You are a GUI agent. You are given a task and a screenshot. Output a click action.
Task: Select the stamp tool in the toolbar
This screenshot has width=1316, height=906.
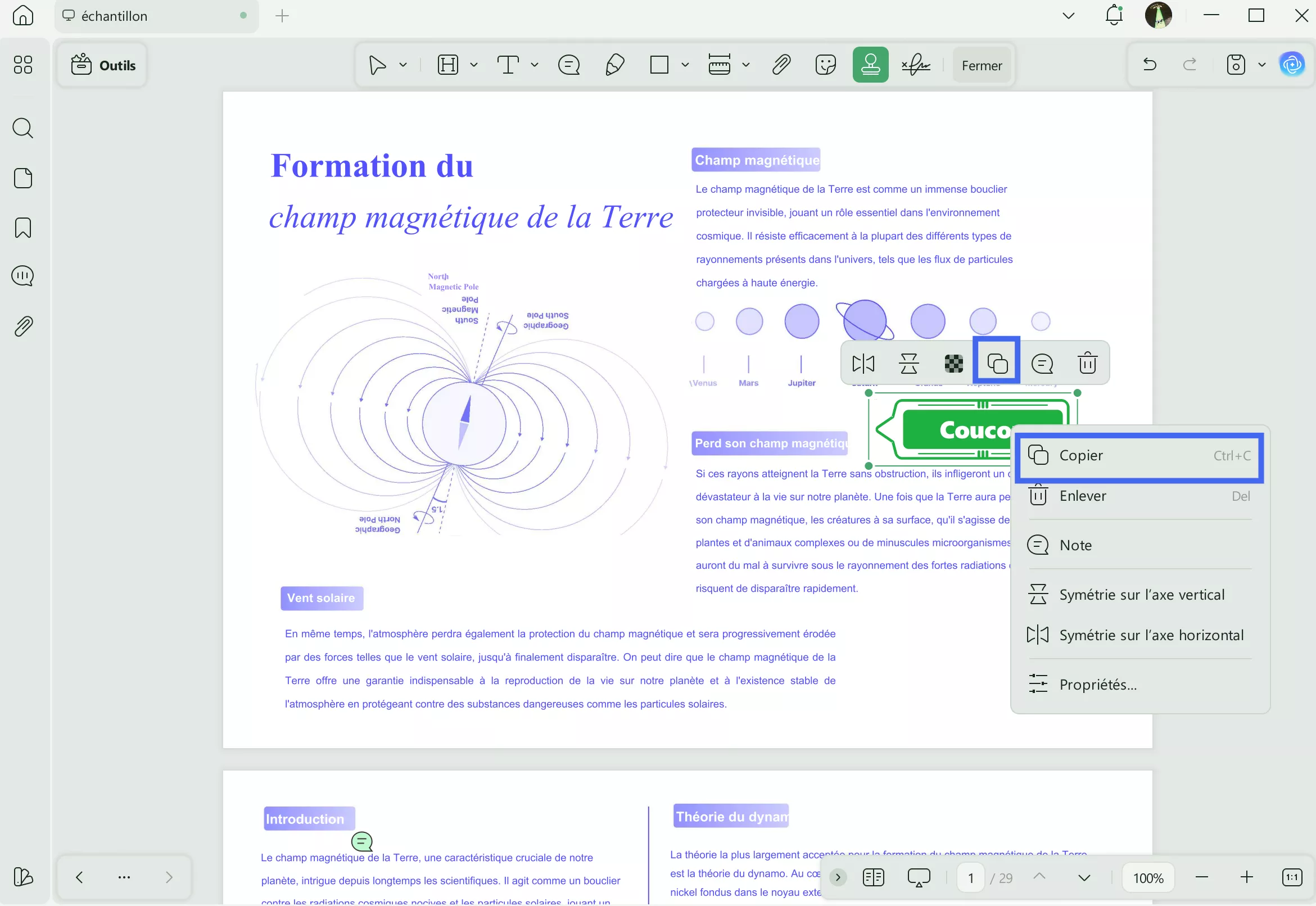click(x=870, y=64)
